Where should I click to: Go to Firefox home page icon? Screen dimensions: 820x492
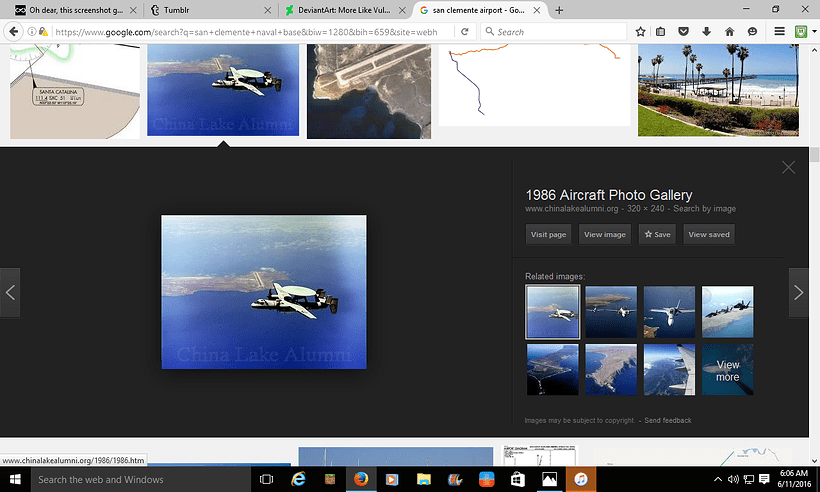730,32
